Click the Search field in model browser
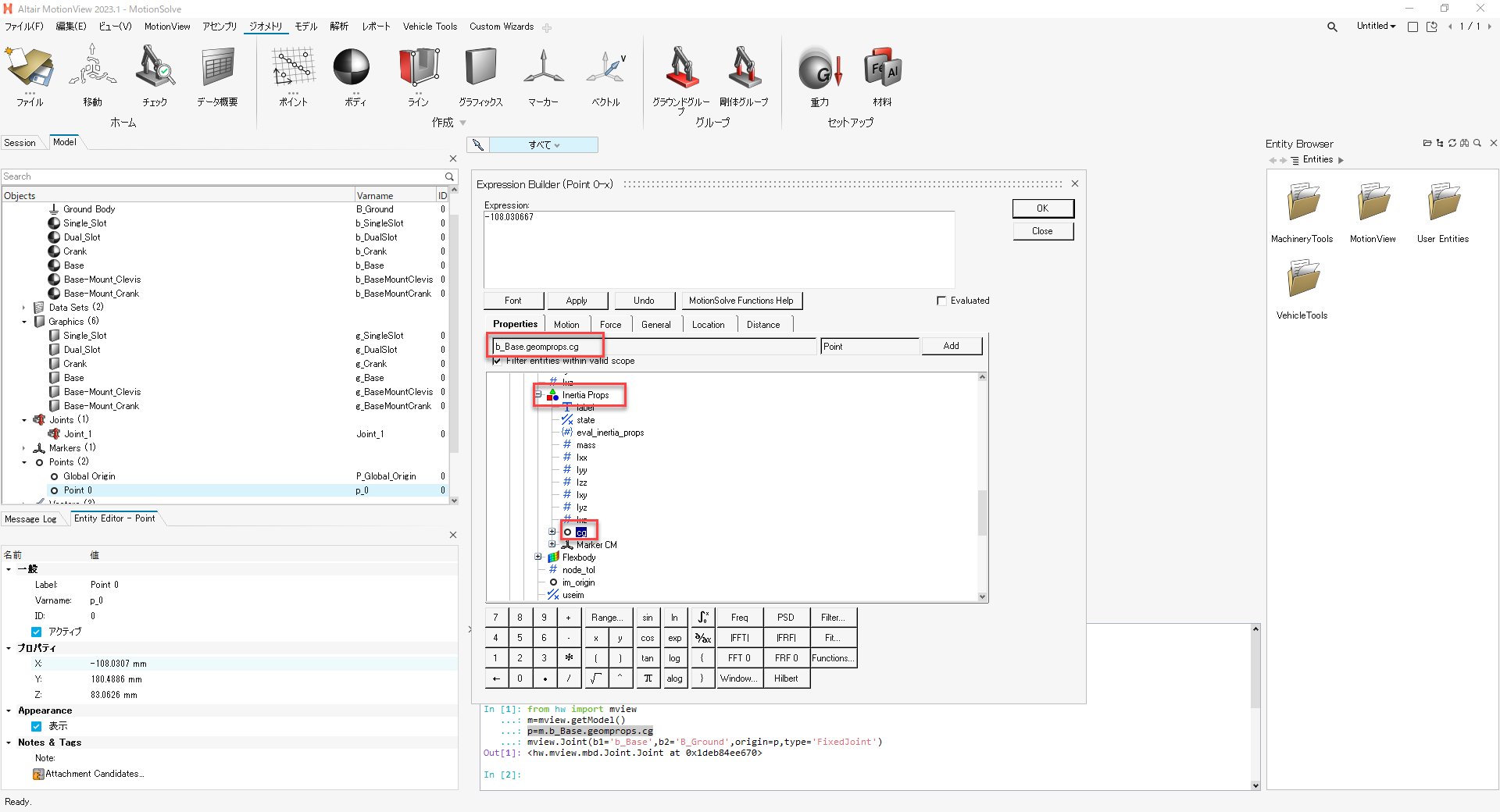Viewport: 1500px width, 812px height. pos(223,176)
